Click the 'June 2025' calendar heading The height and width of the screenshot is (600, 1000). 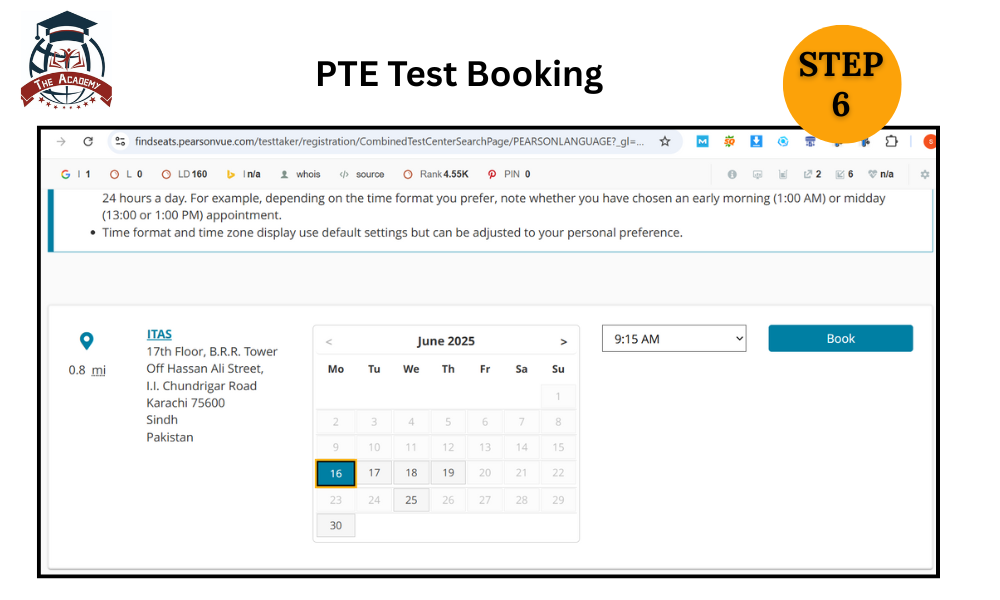click(x=446, y=341)
